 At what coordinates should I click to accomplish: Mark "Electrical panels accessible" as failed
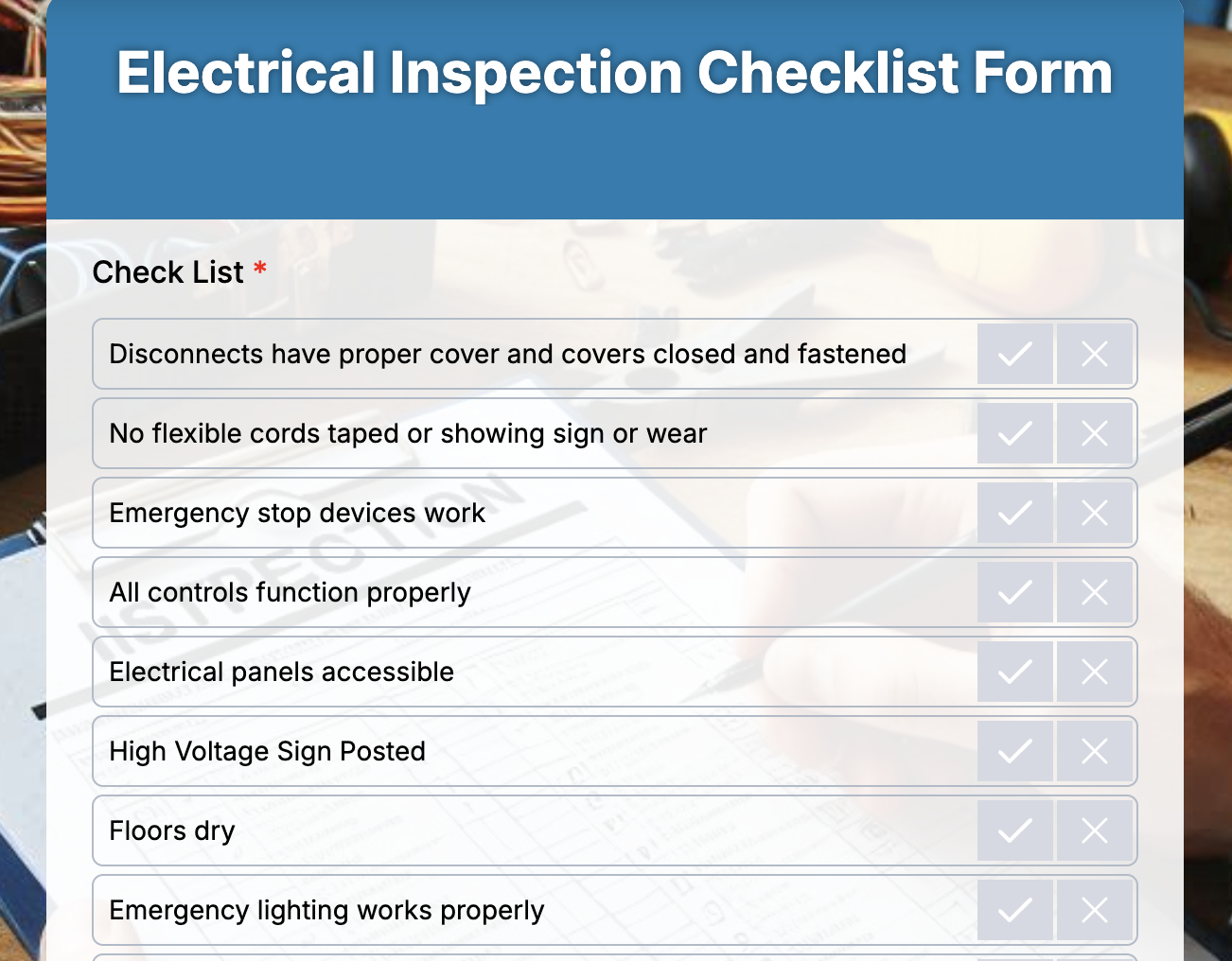click(1095, 672)
